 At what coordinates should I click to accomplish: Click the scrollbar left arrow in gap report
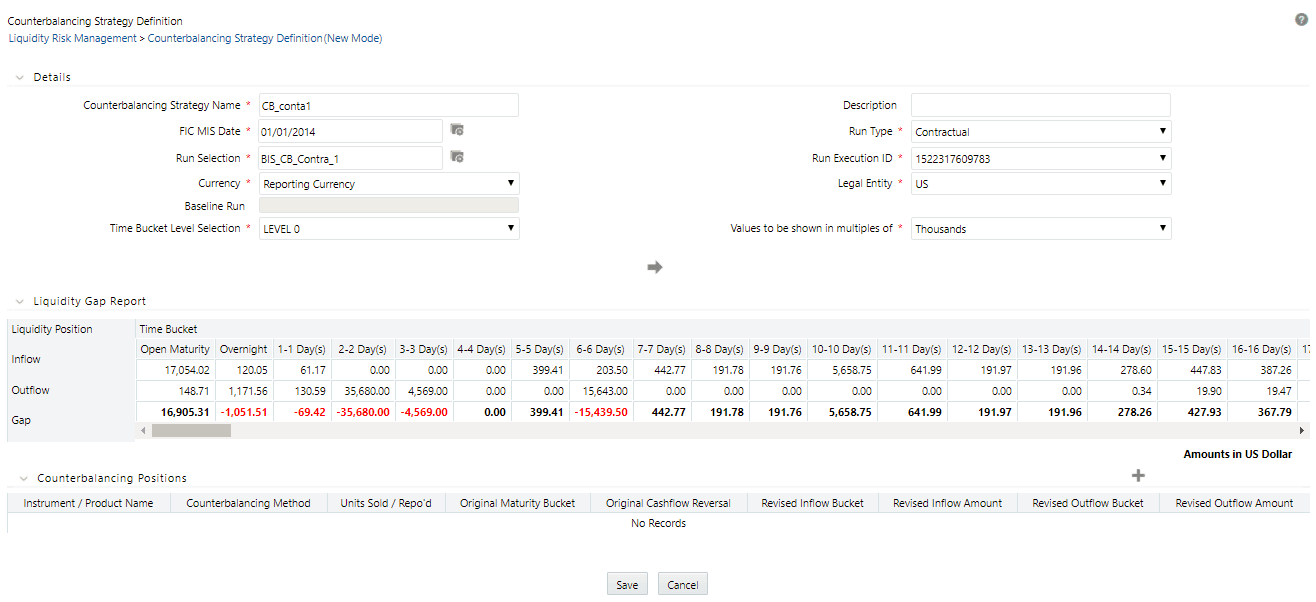click(x=142, y=430)
